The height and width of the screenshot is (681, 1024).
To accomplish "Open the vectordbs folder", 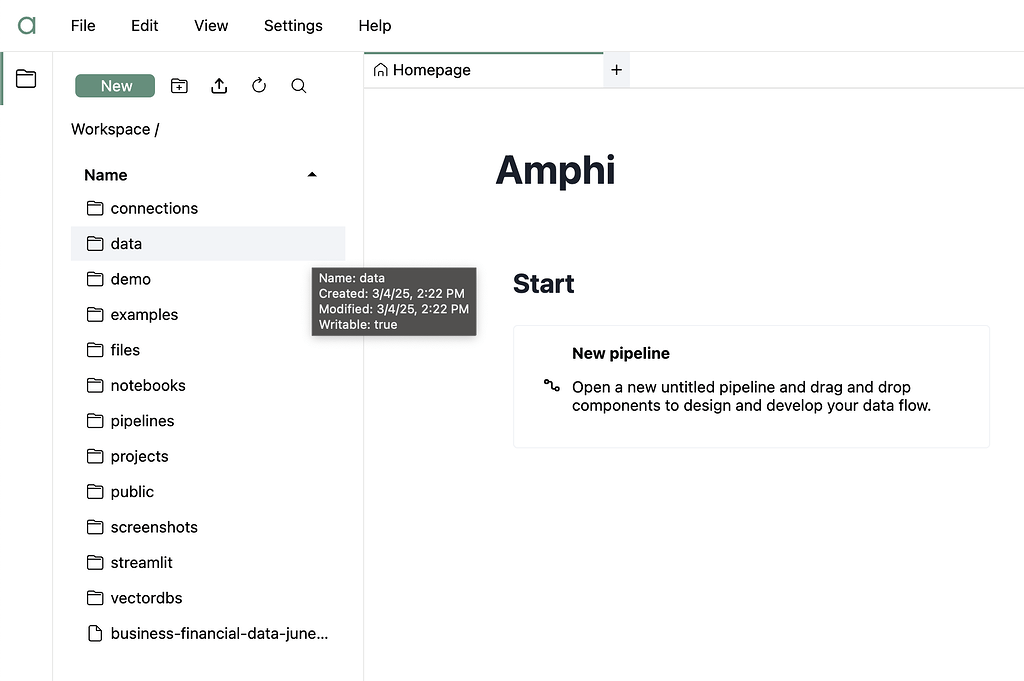I will [x=146, y=597].
